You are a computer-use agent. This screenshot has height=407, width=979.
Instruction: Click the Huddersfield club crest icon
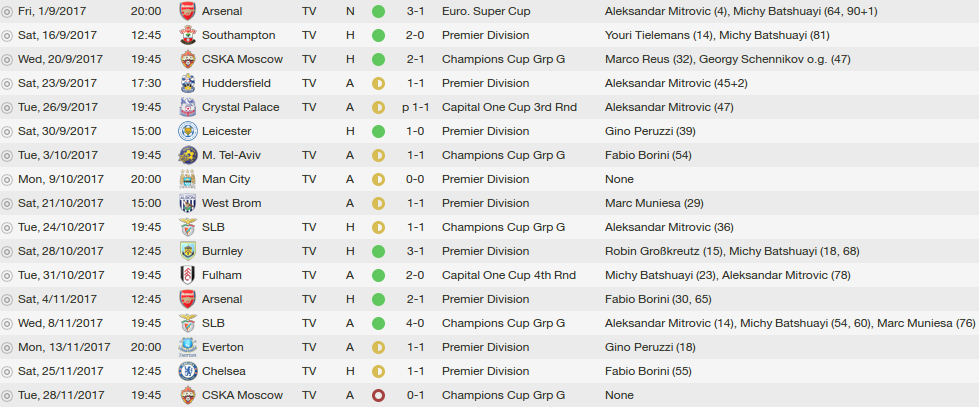(188, 84)
